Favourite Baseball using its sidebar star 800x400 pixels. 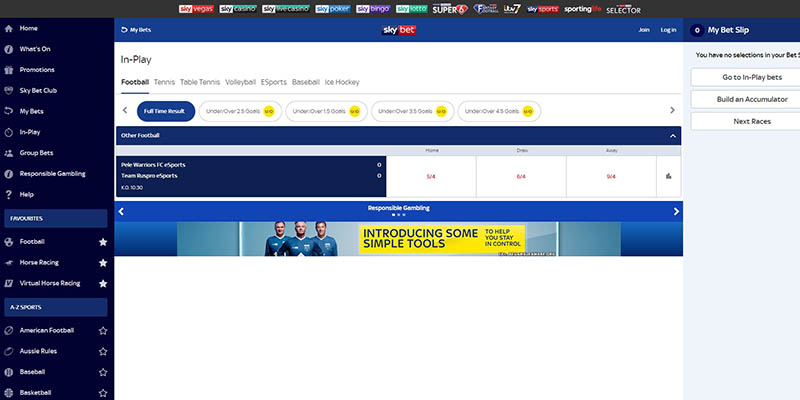[x=103, y=372]
